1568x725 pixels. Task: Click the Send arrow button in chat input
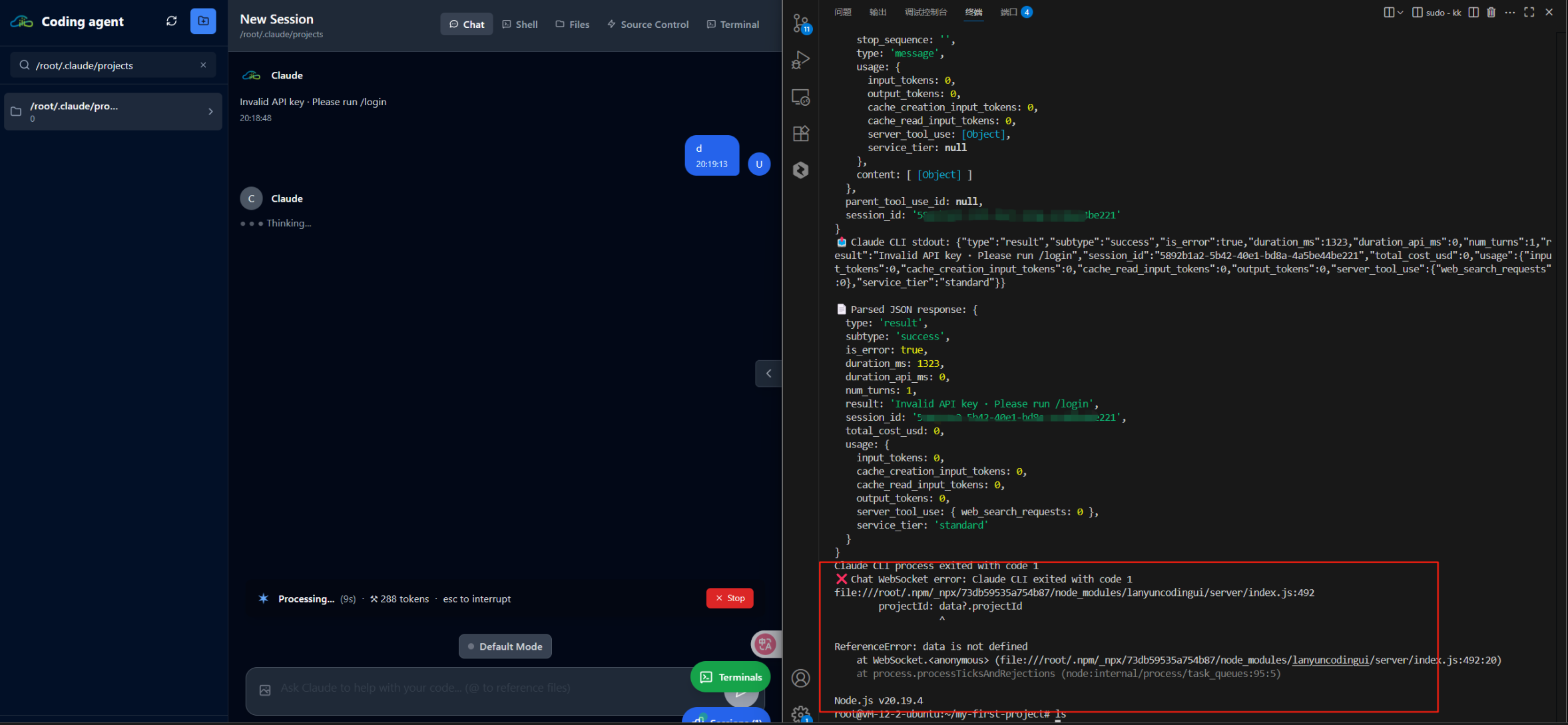tap(741, 695)
